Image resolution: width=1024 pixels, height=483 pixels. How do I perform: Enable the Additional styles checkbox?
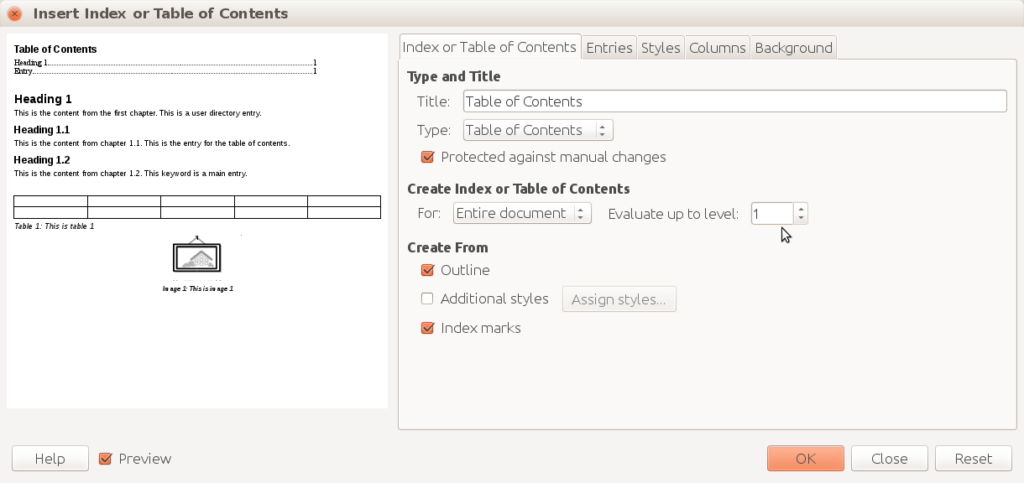(x=428, y=298)
